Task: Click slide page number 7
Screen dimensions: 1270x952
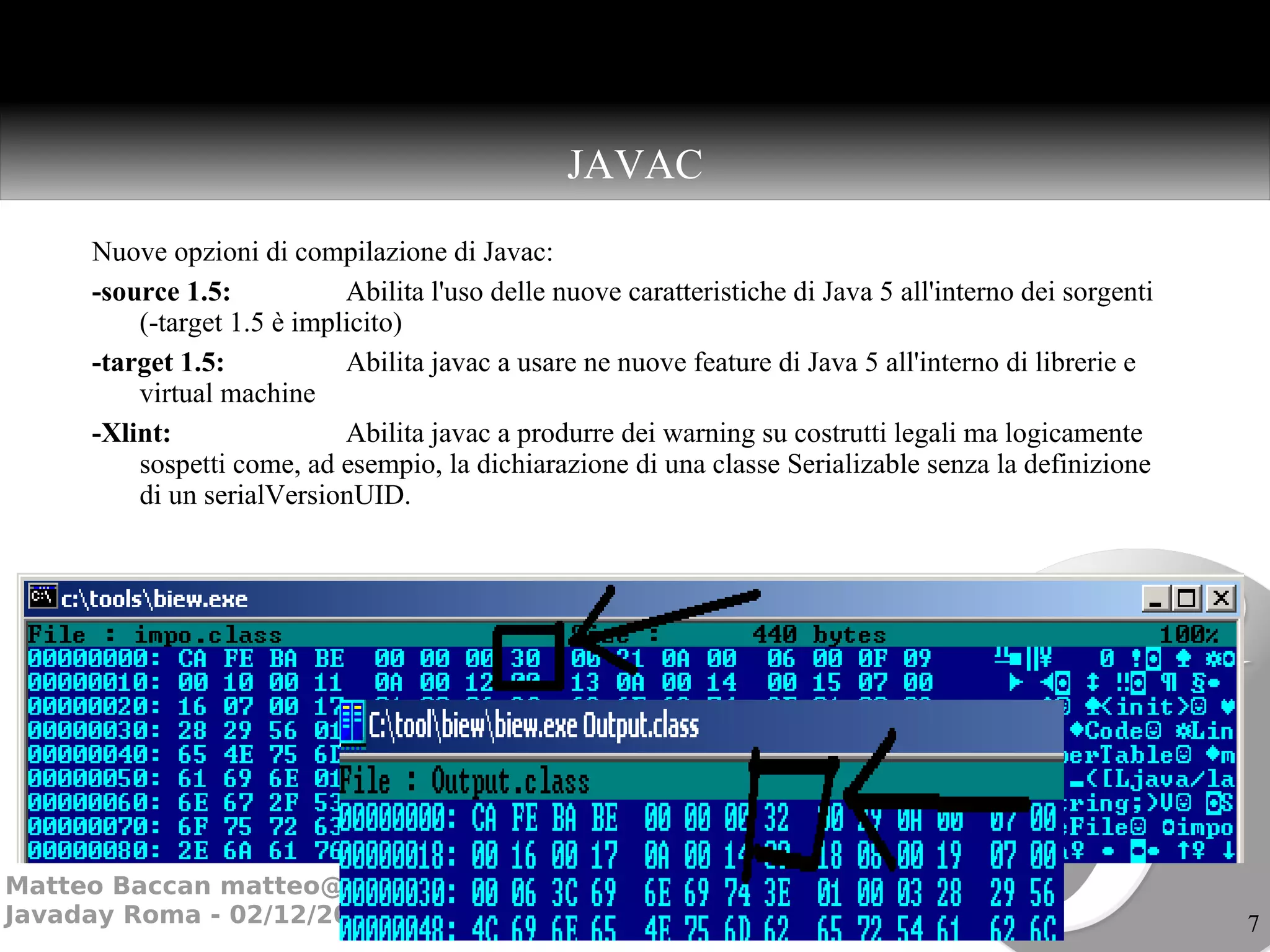Action: [1253, 924]
